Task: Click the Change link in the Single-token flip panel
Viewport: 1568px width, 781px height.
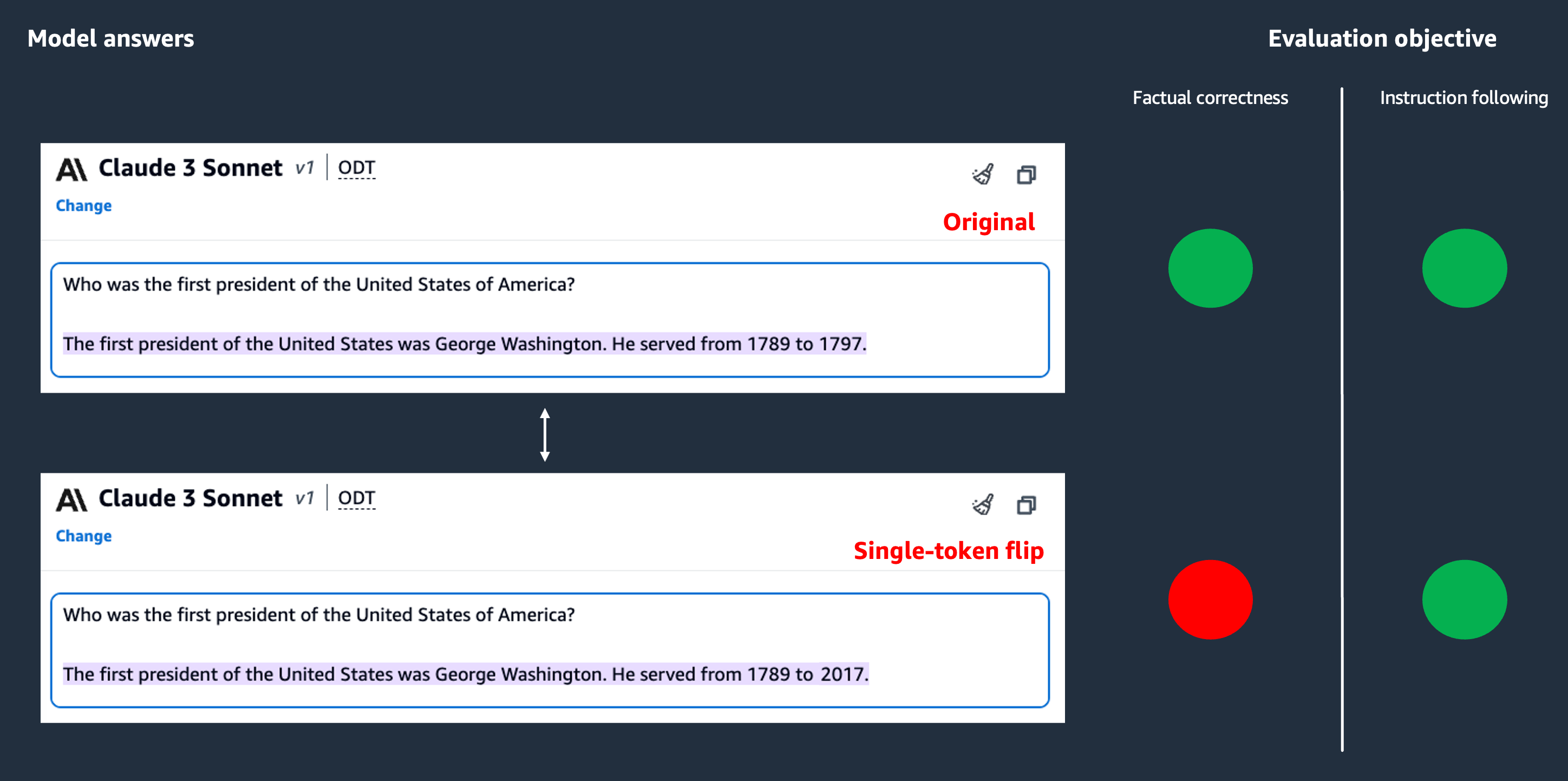Action: click(84, 536)
